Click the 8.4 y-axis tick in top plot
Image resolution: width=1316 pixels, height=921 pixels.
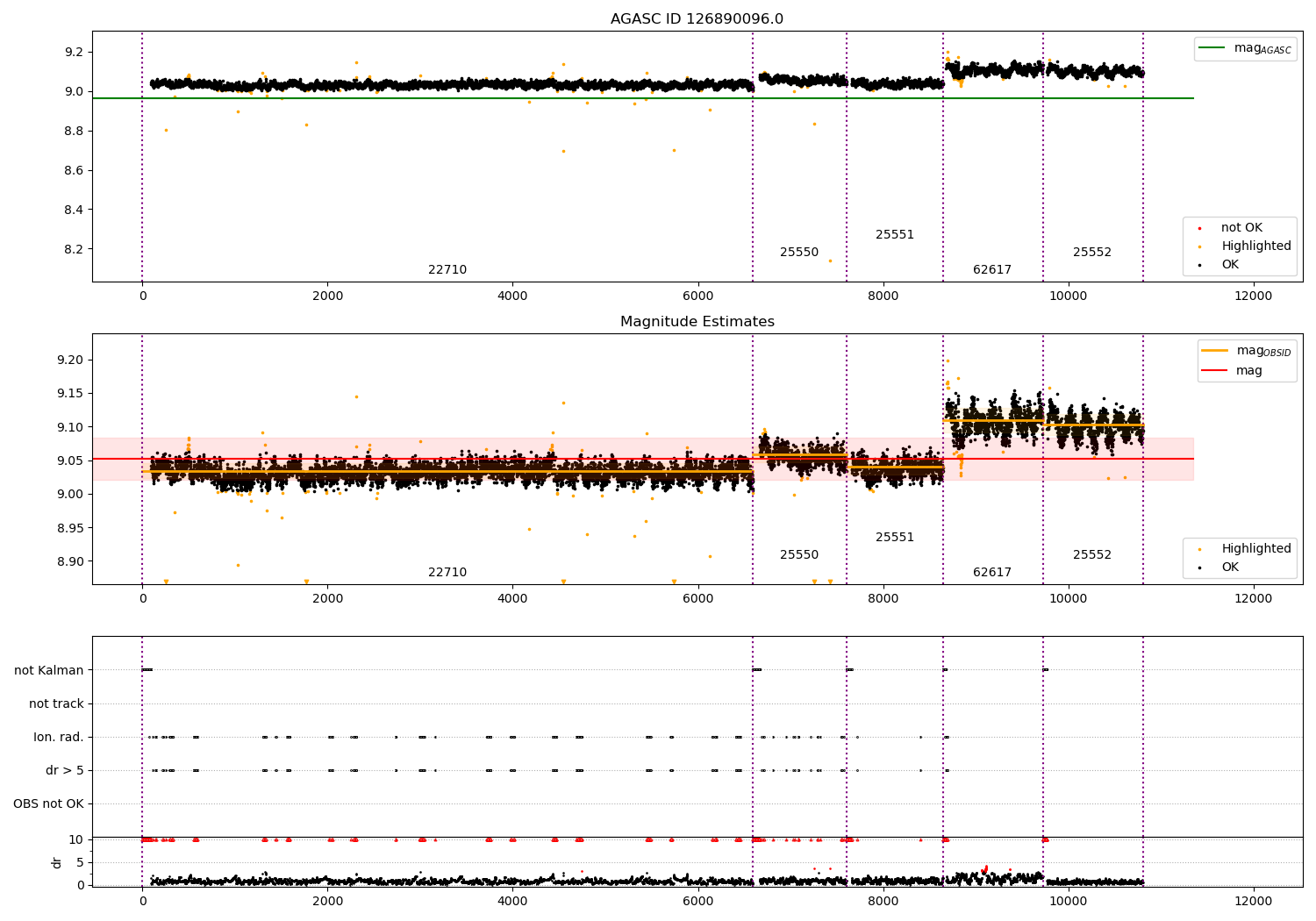click(x=74, y=210)
